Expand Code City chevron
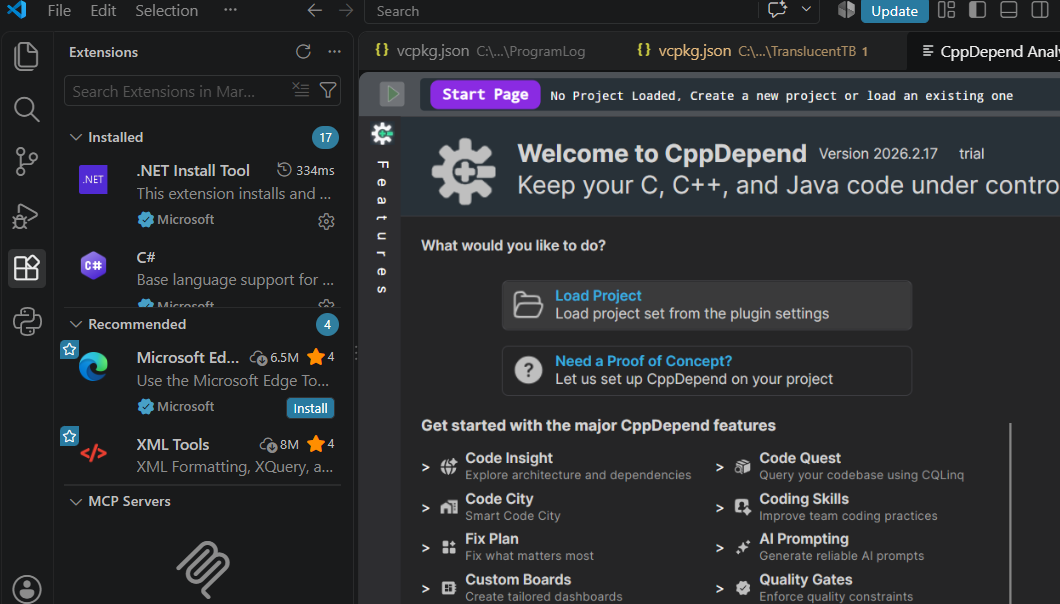Viewport: 1060px width, 604px height. tap(426, 508)
